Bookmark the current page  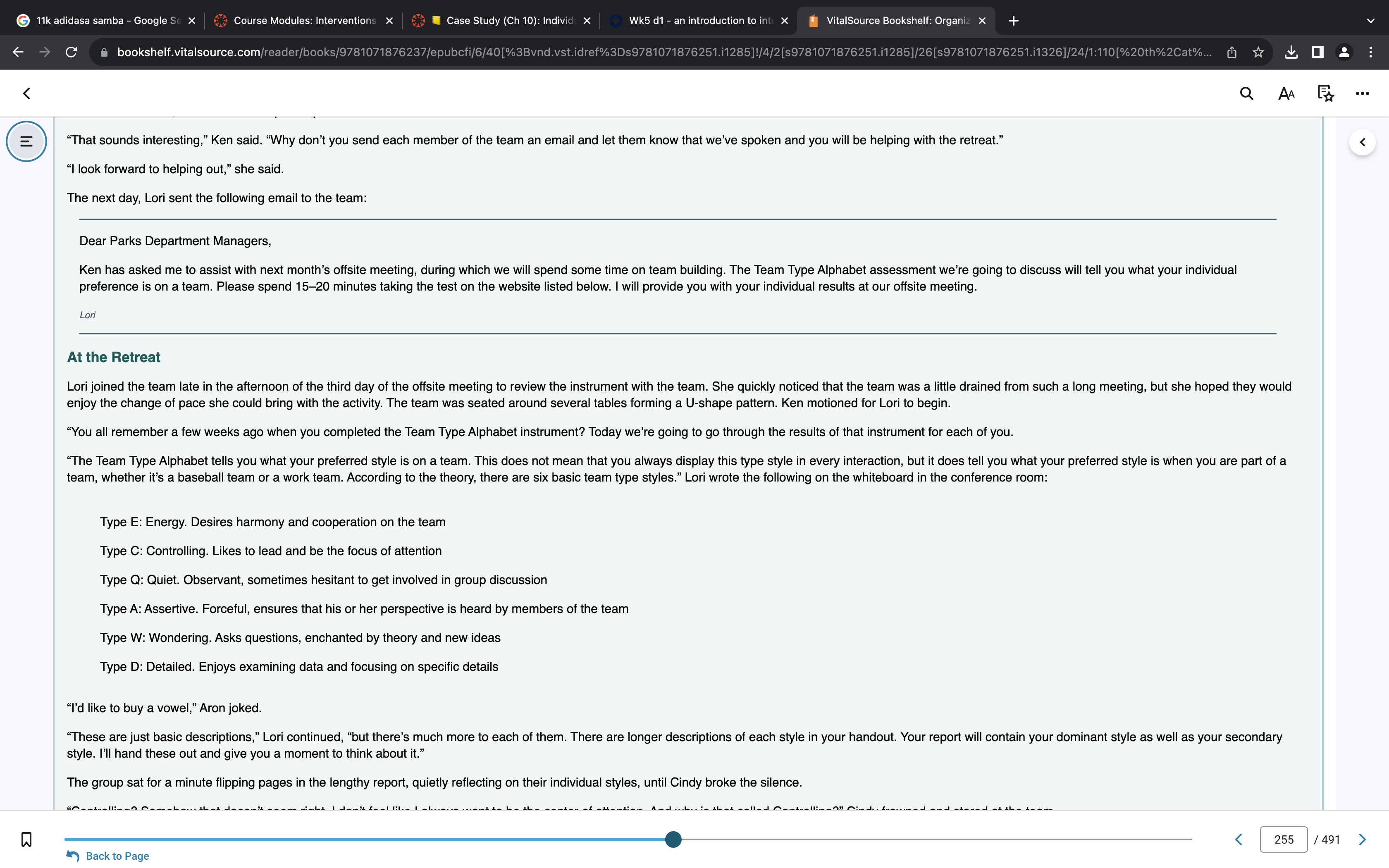[26, 839]
